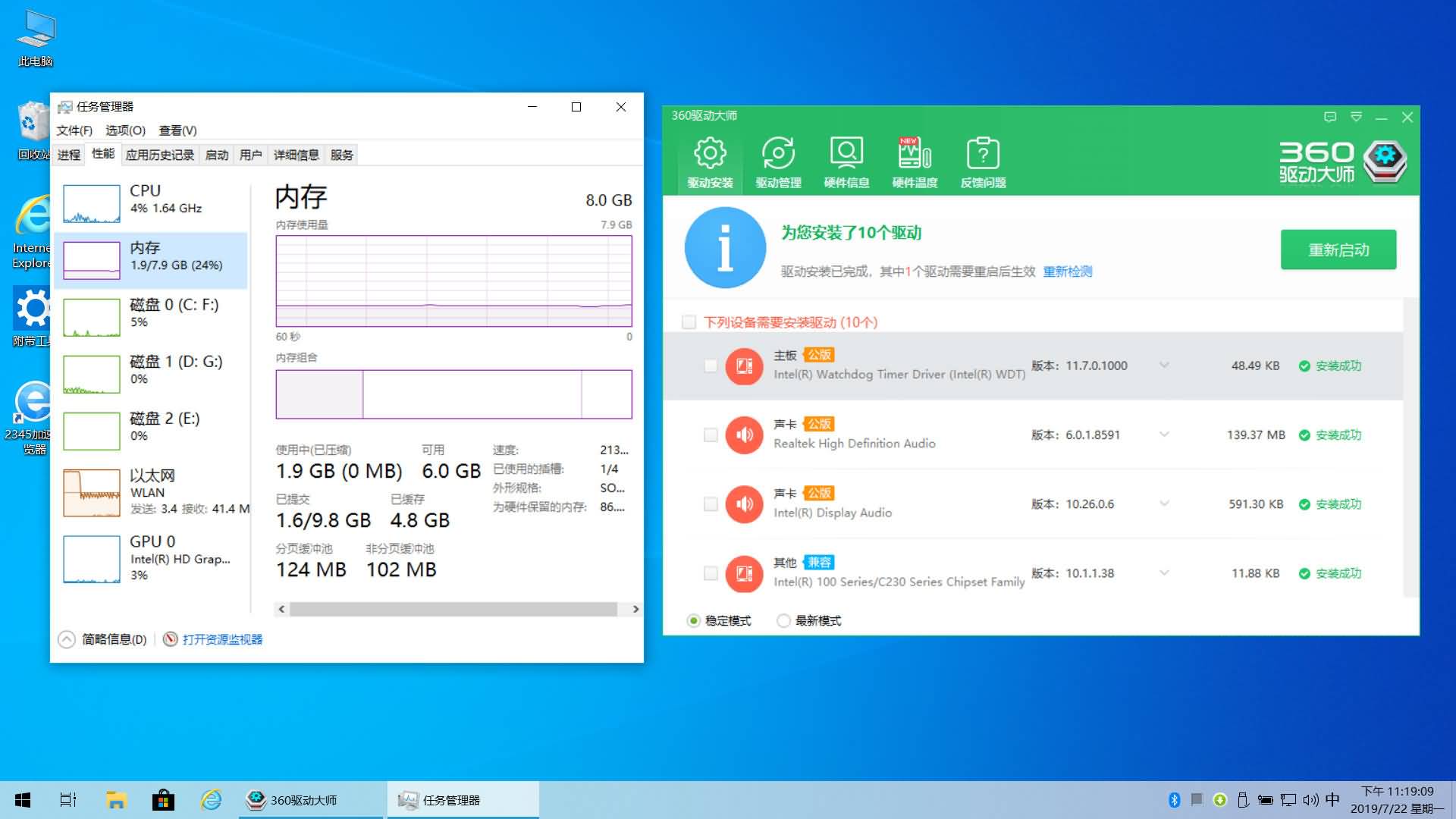Click the right scroll arrow in Task Manager
Image resolution: width=1456 pixels, height=819 pixels.
[635, 609]
